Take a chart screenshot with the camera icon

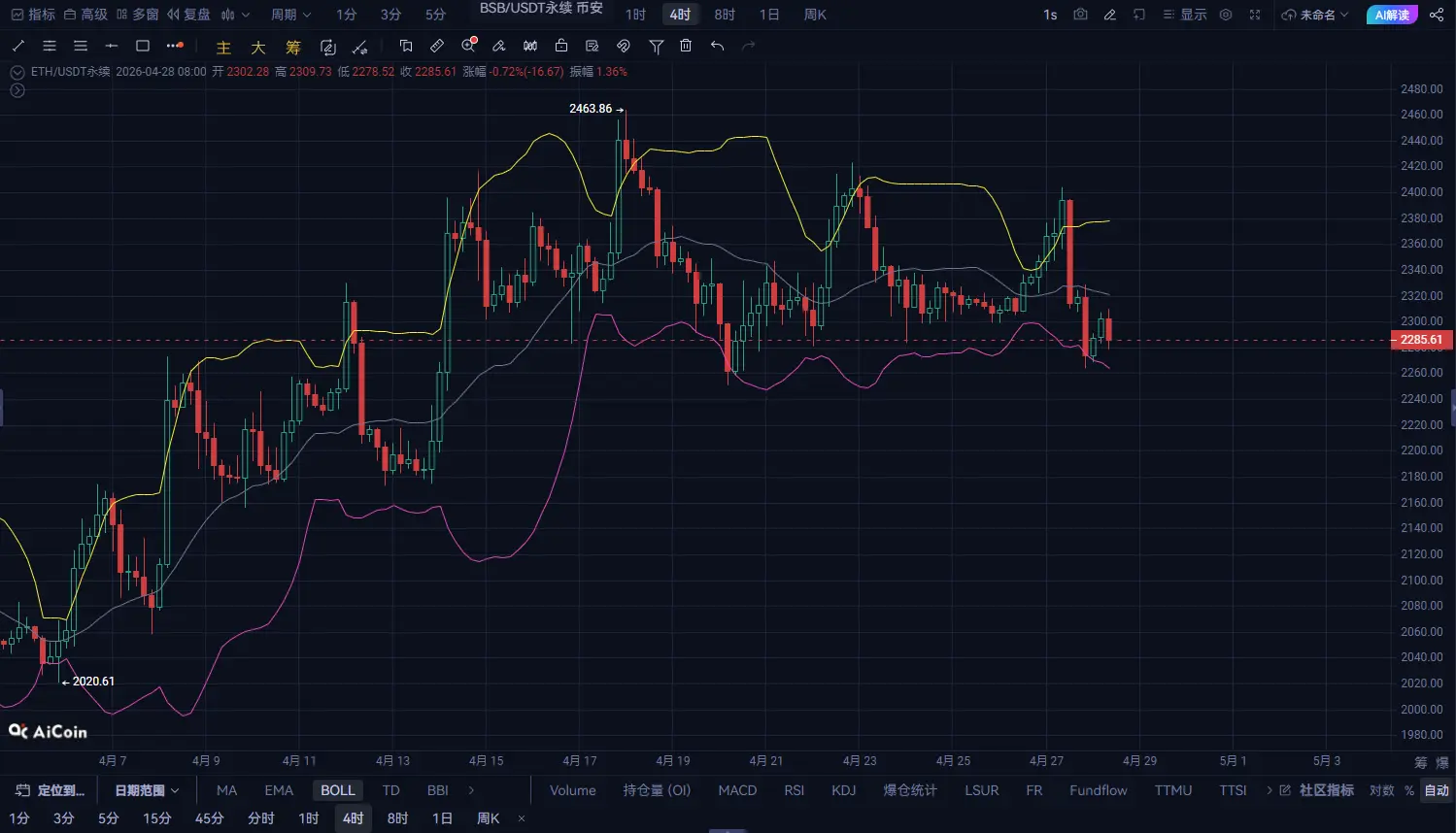point(1080,15)
